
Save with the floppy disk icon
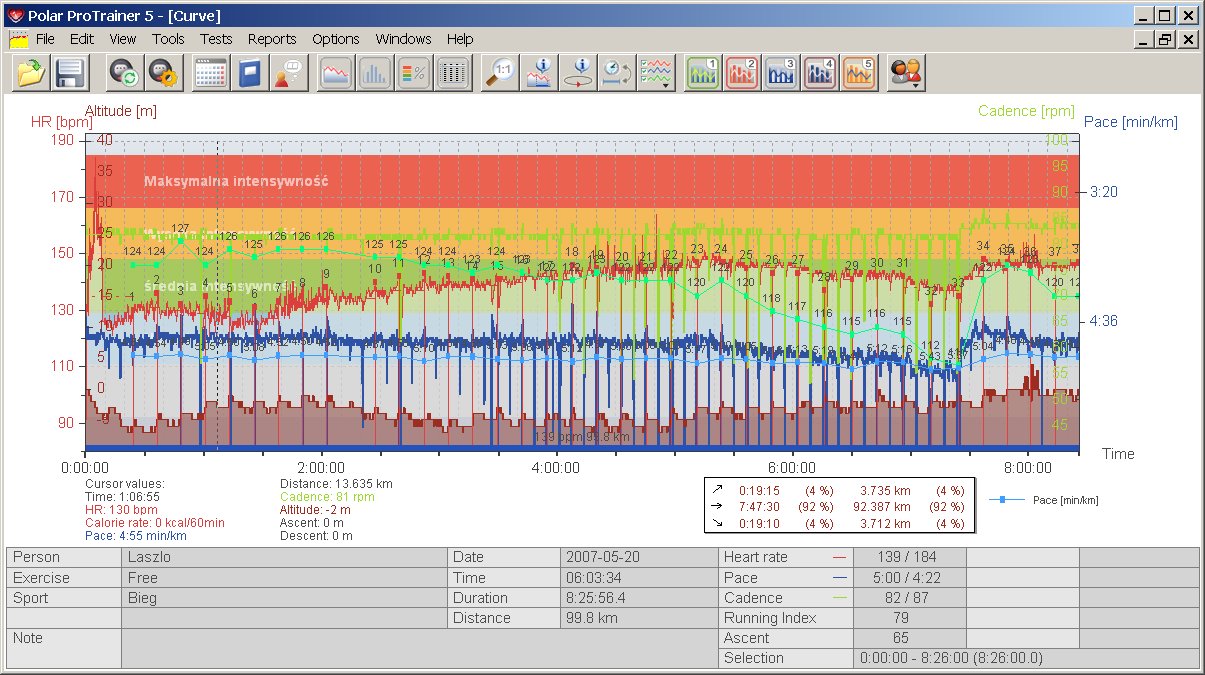(x=71, y=73)
